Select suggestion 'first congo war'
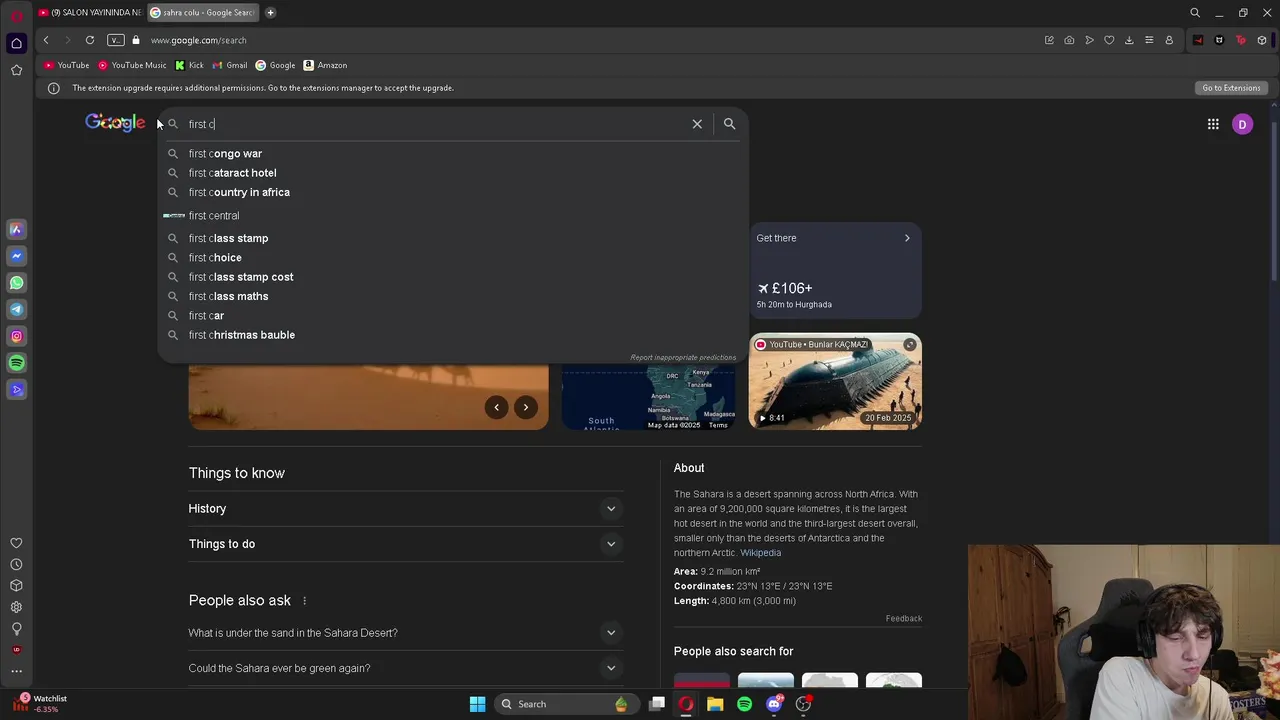 453,154
